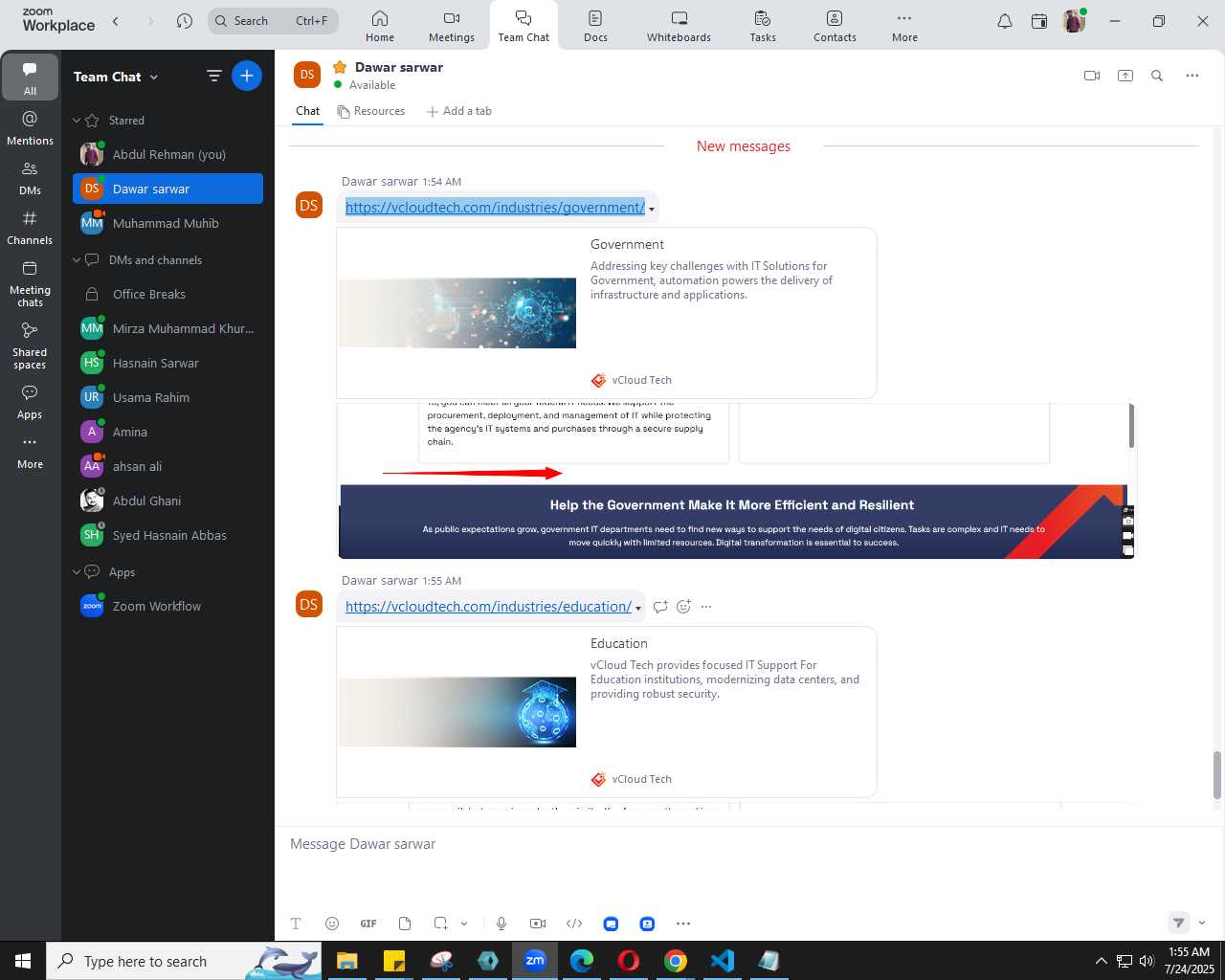This screenshot has width=1225, height=980.
Task: Collapse the Apps section in chat list
Action: point(77,572)
